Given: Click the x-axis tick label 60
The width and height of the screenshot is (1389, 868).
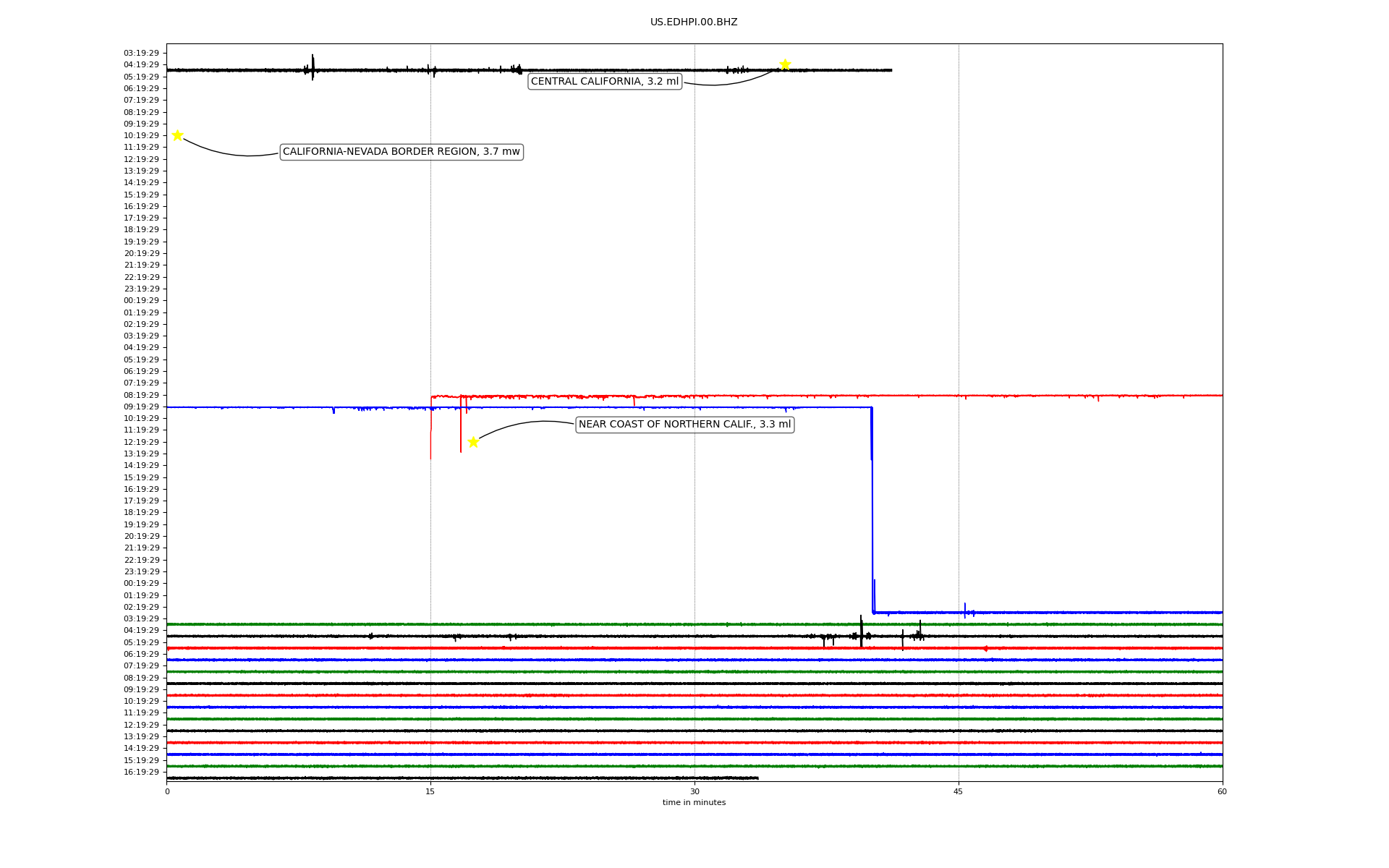Looking at the screenshot, I should [x=1222, y=791].
